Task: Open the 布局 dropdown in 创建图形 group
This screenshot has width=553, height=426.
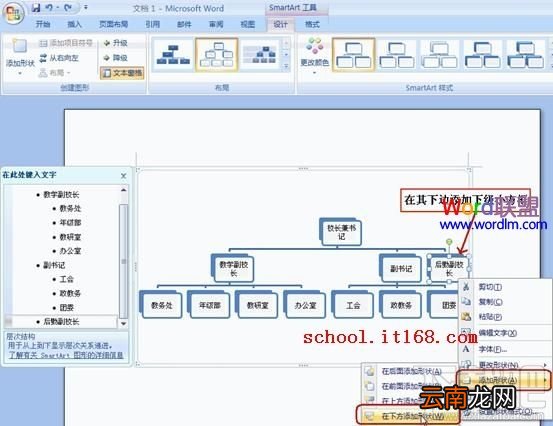Action: pos(54,73)
